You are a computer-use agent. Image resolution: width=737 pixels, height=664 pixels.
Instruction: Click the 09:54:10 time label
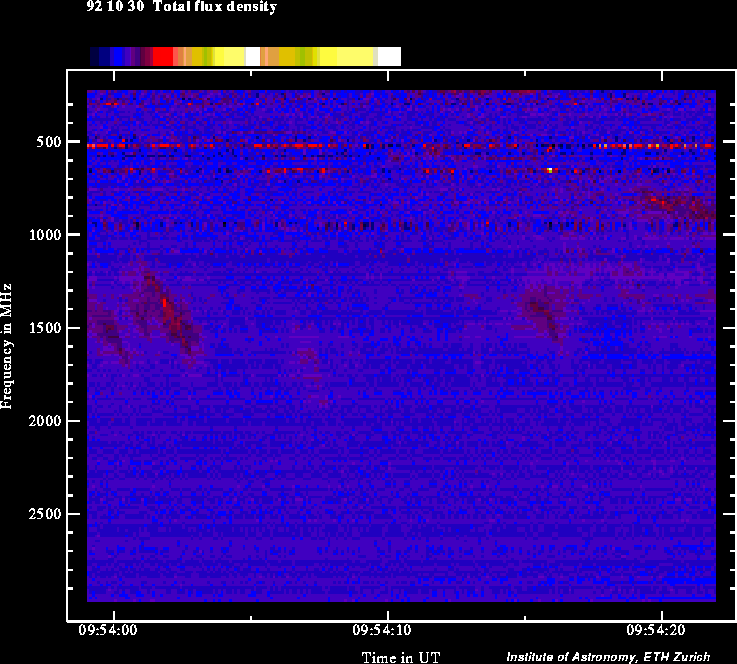coord(382,630)
